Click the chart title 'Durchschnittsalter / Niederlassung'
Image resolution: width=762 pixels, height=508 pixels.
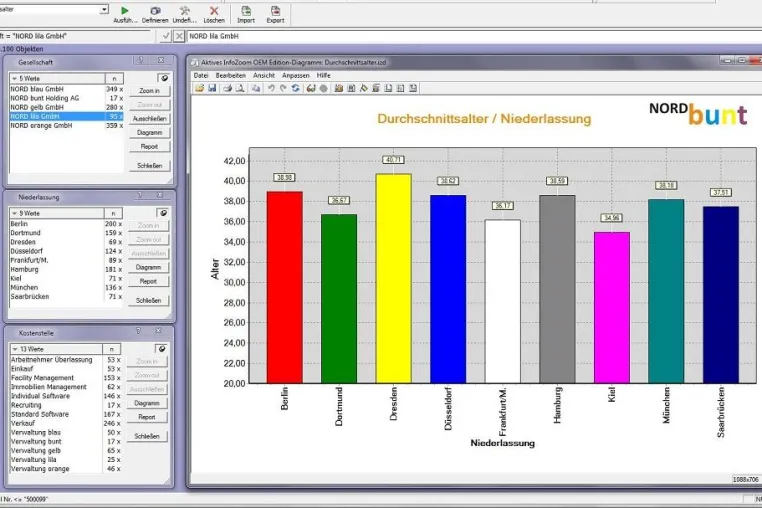pyautogui.click(x=484, y=119)
